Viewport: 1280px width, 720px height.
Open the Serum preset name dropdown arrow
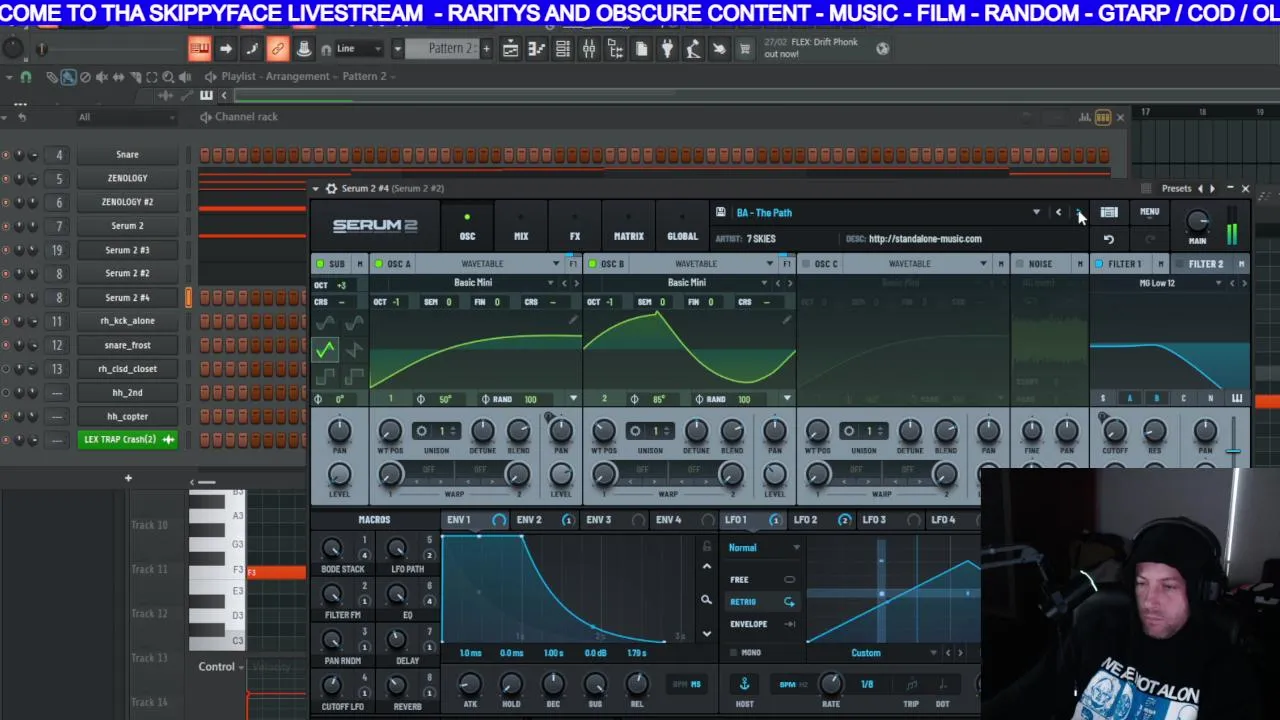pyautogui.click(x=1036, y=212)
